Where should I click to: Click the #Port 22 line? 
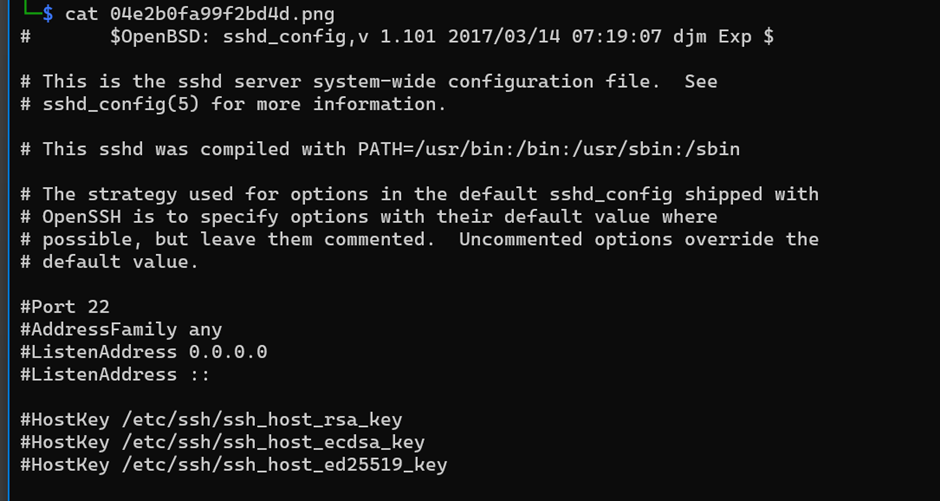click(x=65, y=307)
